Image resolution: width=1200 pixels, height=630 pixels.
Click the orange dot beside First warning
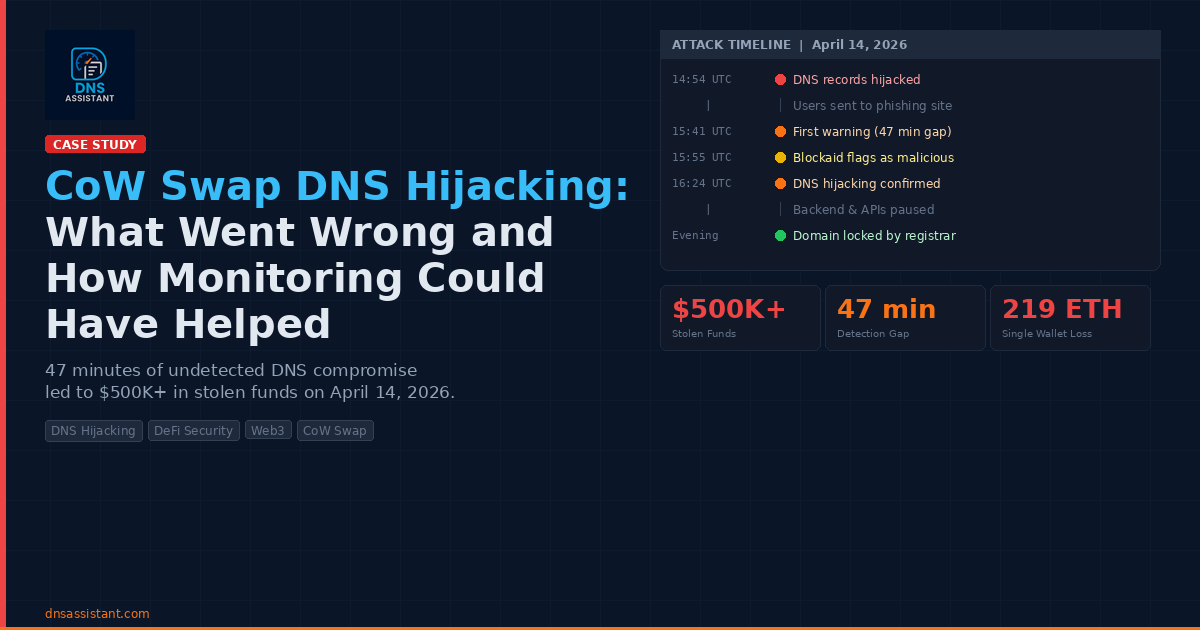[780, 132]
